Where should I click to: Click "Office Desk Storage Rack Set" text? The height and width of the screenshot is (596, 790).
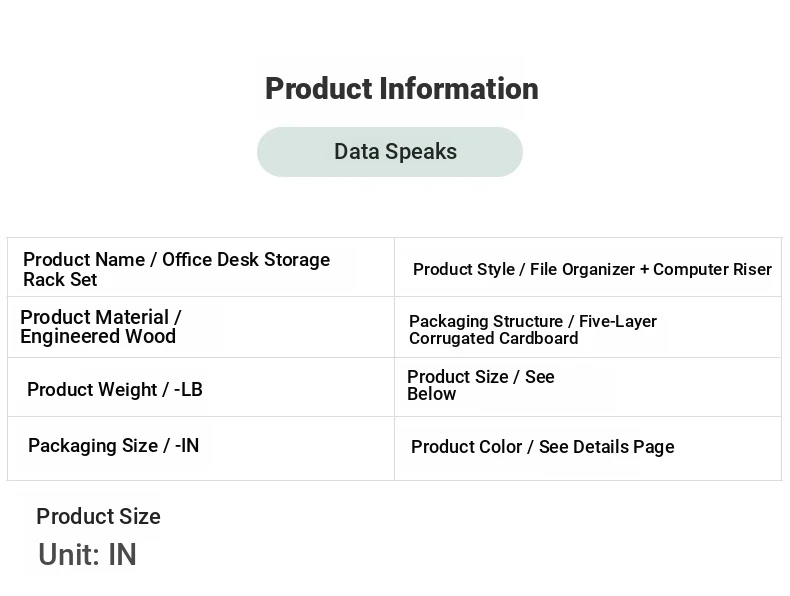point(176,270)
